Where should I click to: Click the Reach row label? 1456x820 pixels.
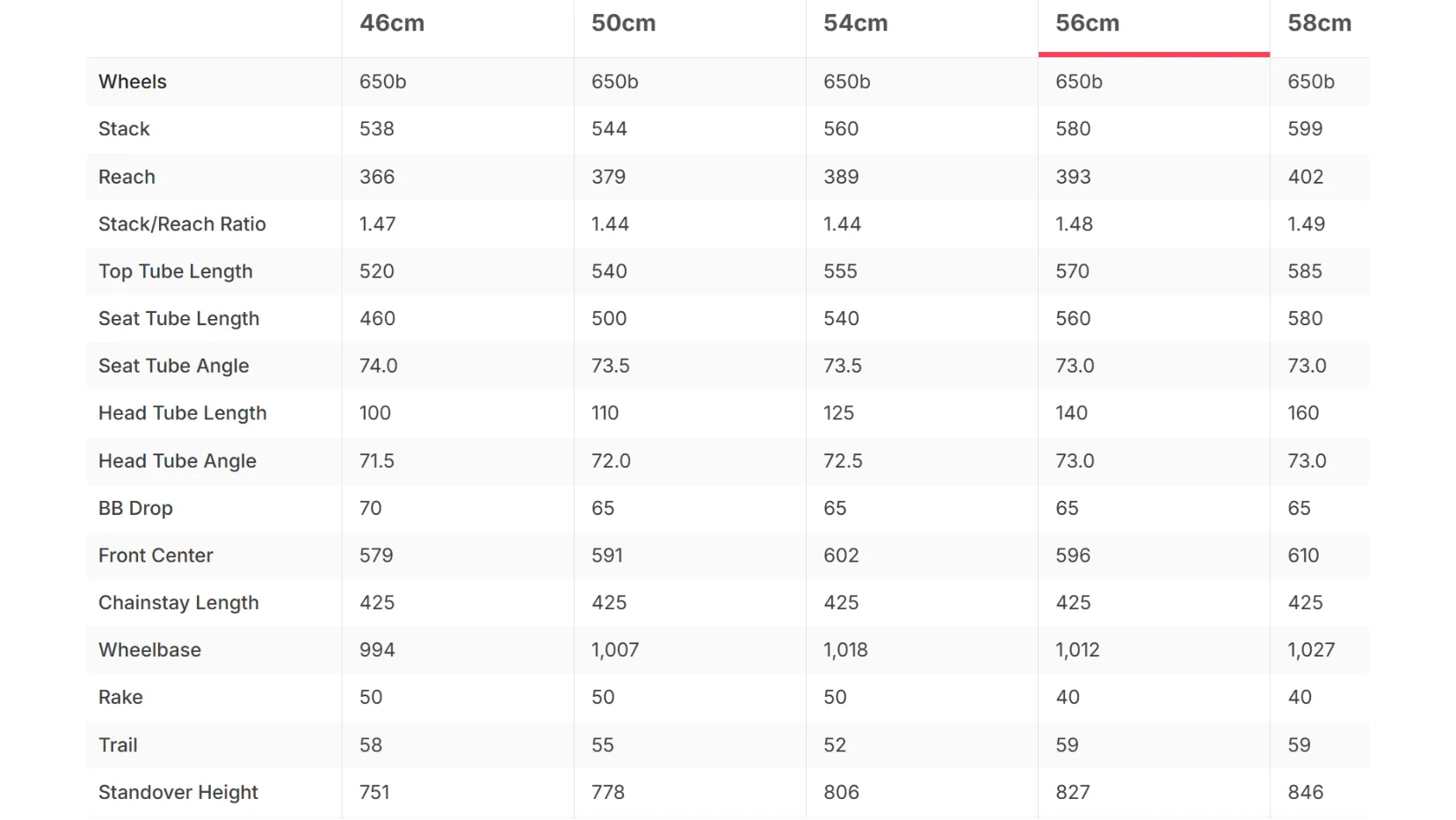[127, 177]
